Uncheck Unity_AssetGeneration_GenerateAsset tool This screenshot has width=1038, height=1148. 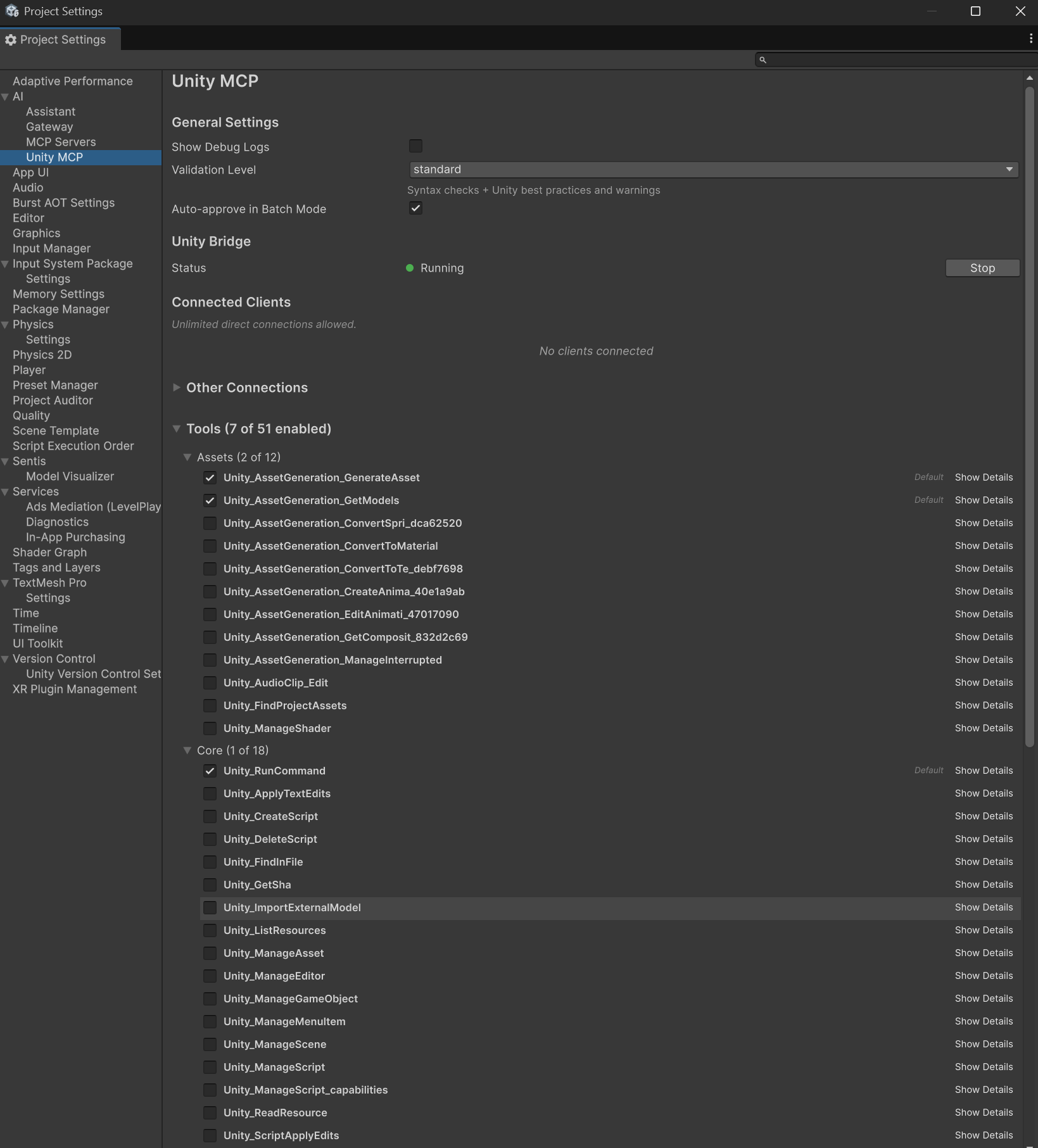(x=210, y=477)
